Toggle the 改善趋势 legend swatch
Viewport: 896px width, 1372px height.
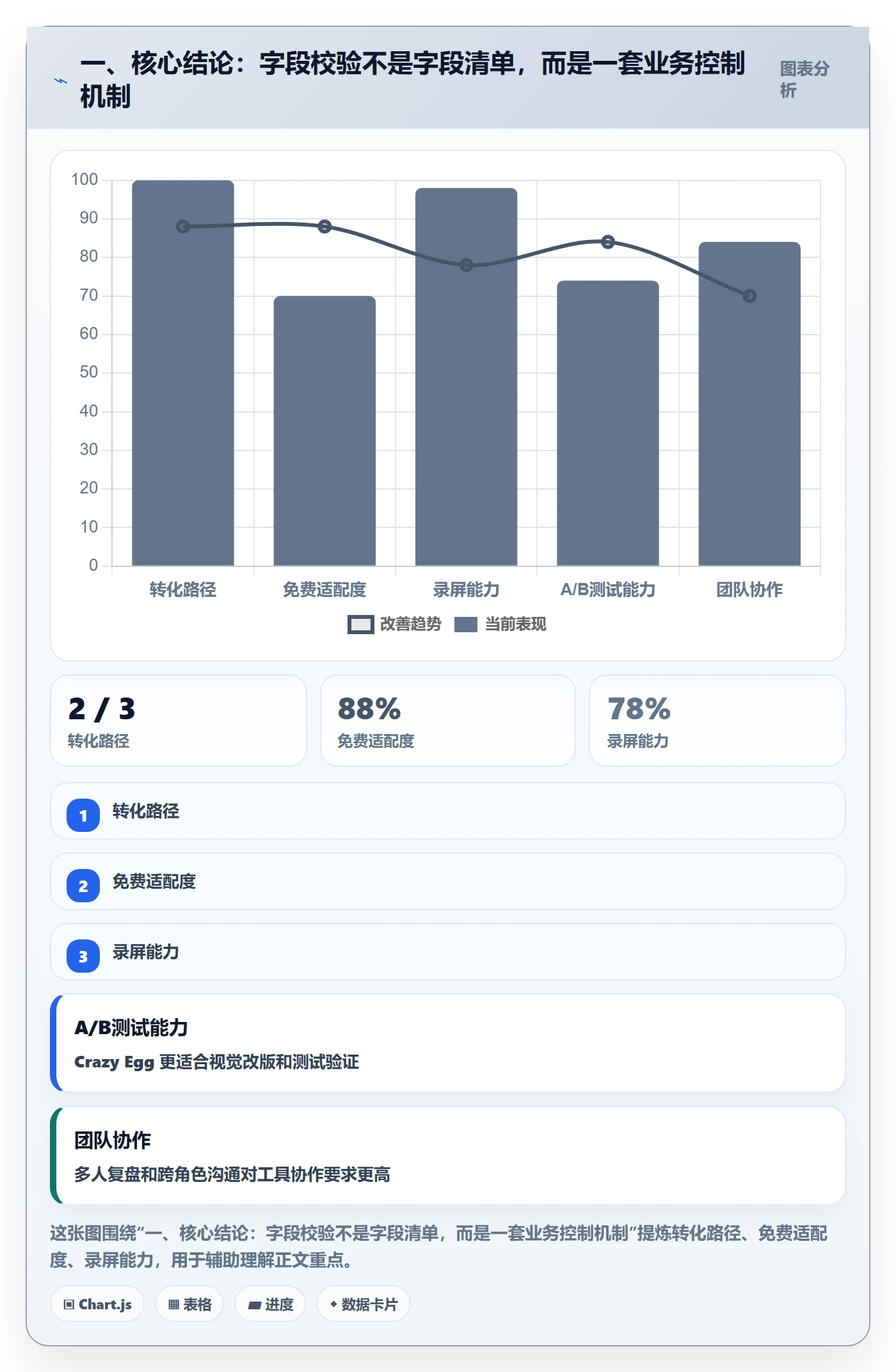[x=360, y=625]
